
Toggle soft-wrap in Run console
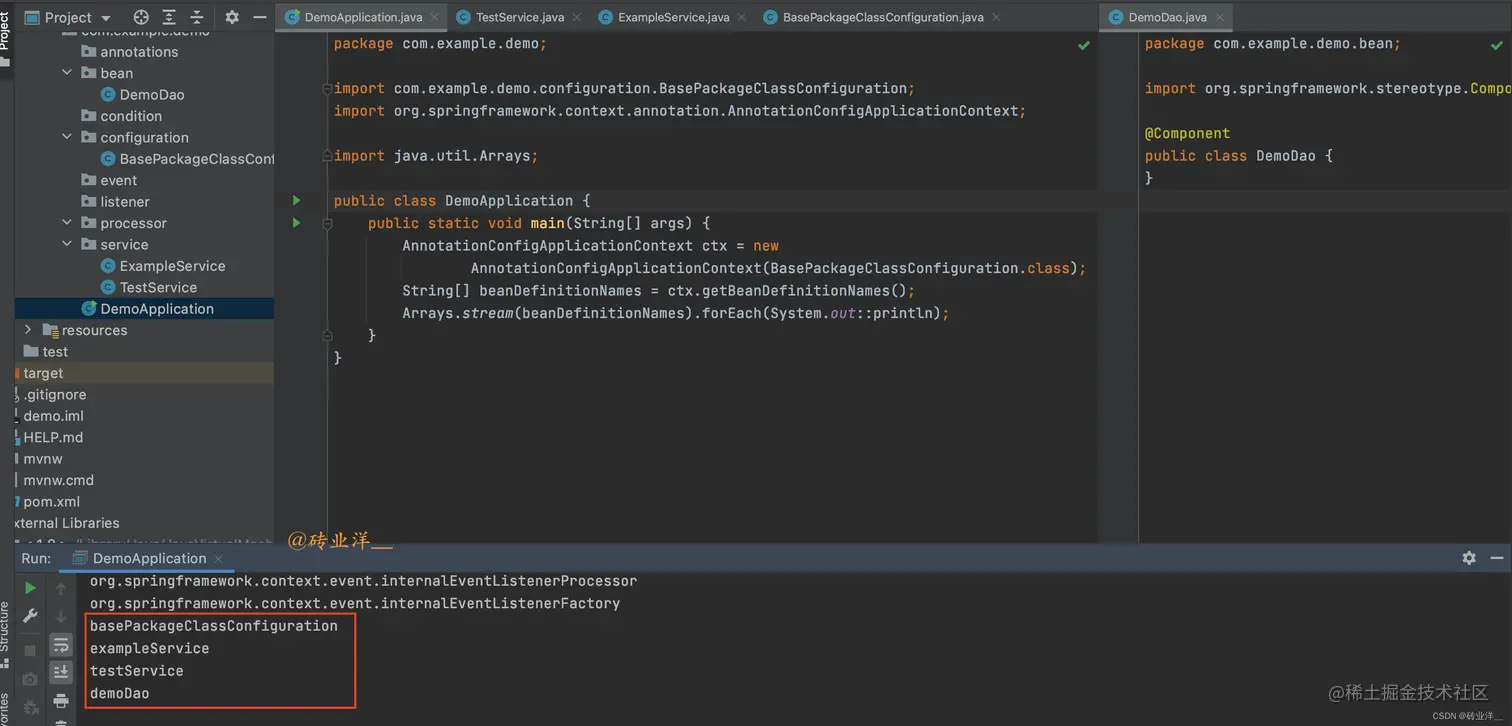click(x=61, y=645)
